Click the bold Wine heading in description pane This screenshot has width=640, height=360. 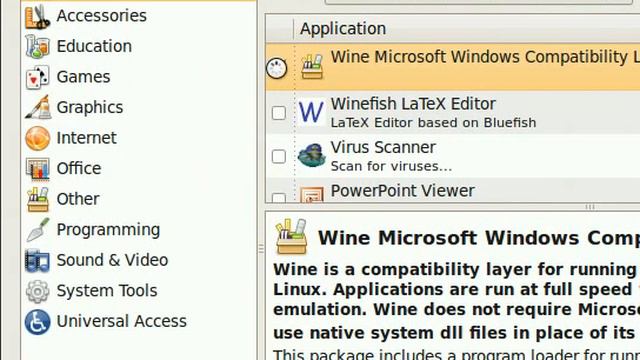pos(479,238)
